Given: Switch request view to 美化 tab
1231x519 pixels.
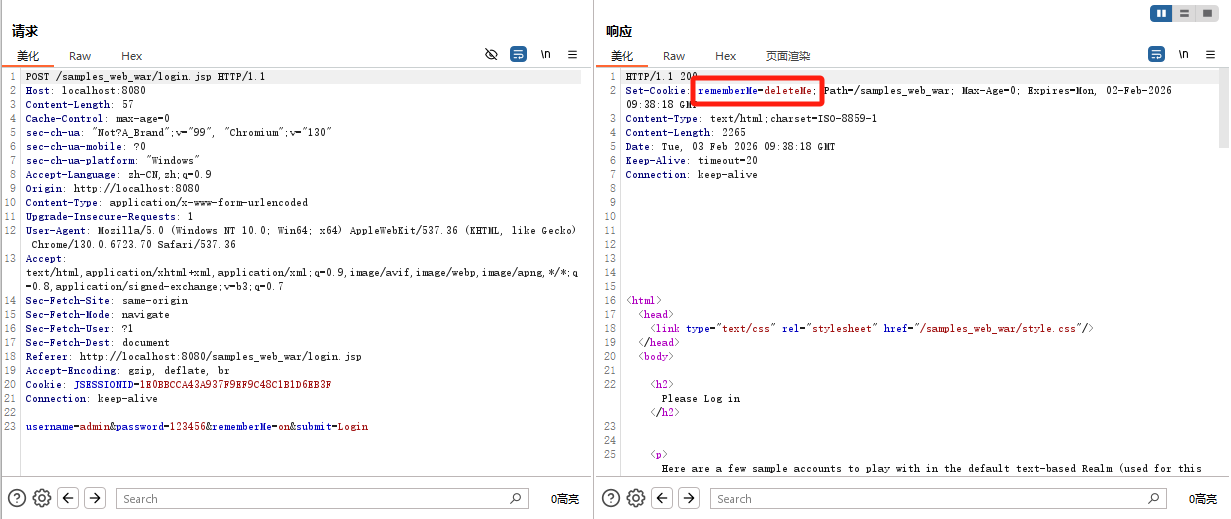Looking at the screenshot, I should coord(28,56).
